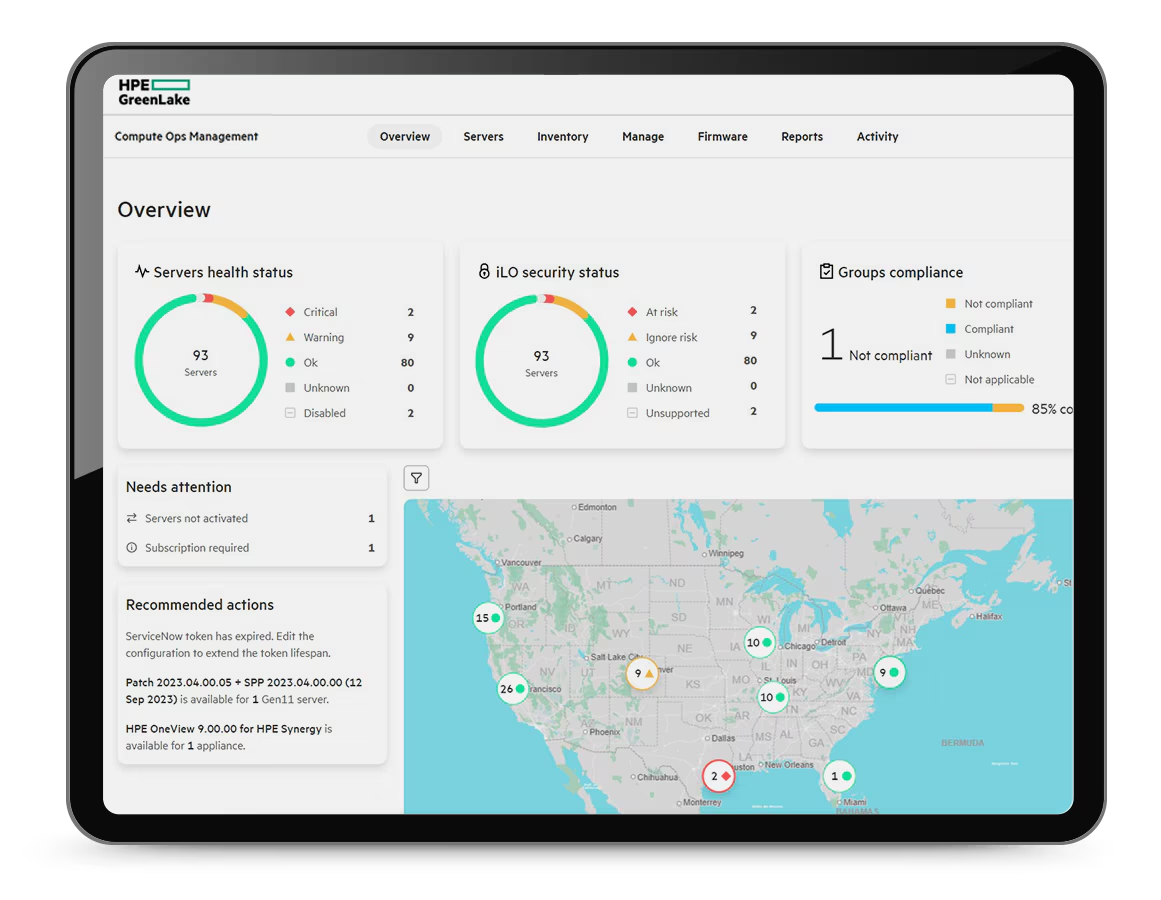The height and width of the screenshot is (900, 1161).
Task: Click the Ok count of 80 in Servers health
Action: click(407, 363)
